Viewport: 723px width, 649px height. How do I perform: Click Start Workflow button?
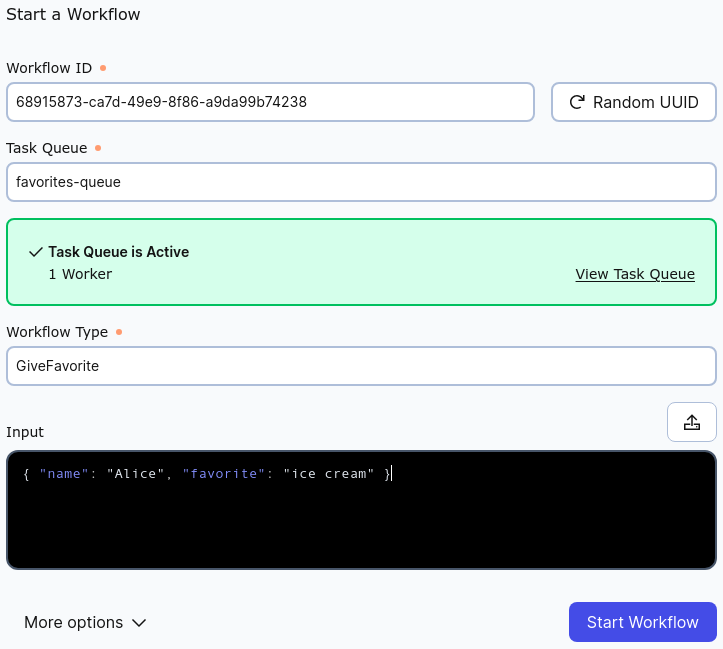click(642, 622)
